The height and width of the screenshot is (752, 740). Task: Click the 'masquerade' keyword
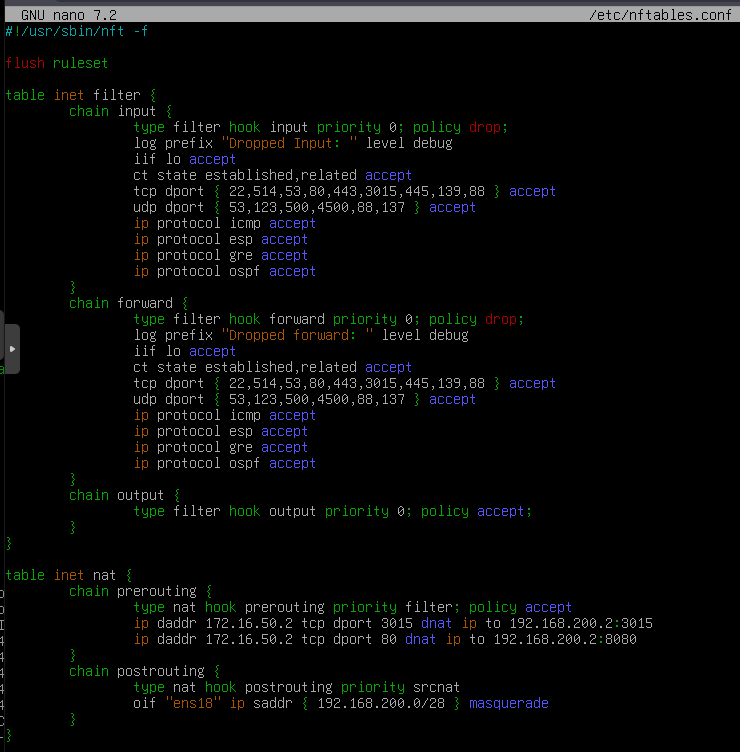508,704
